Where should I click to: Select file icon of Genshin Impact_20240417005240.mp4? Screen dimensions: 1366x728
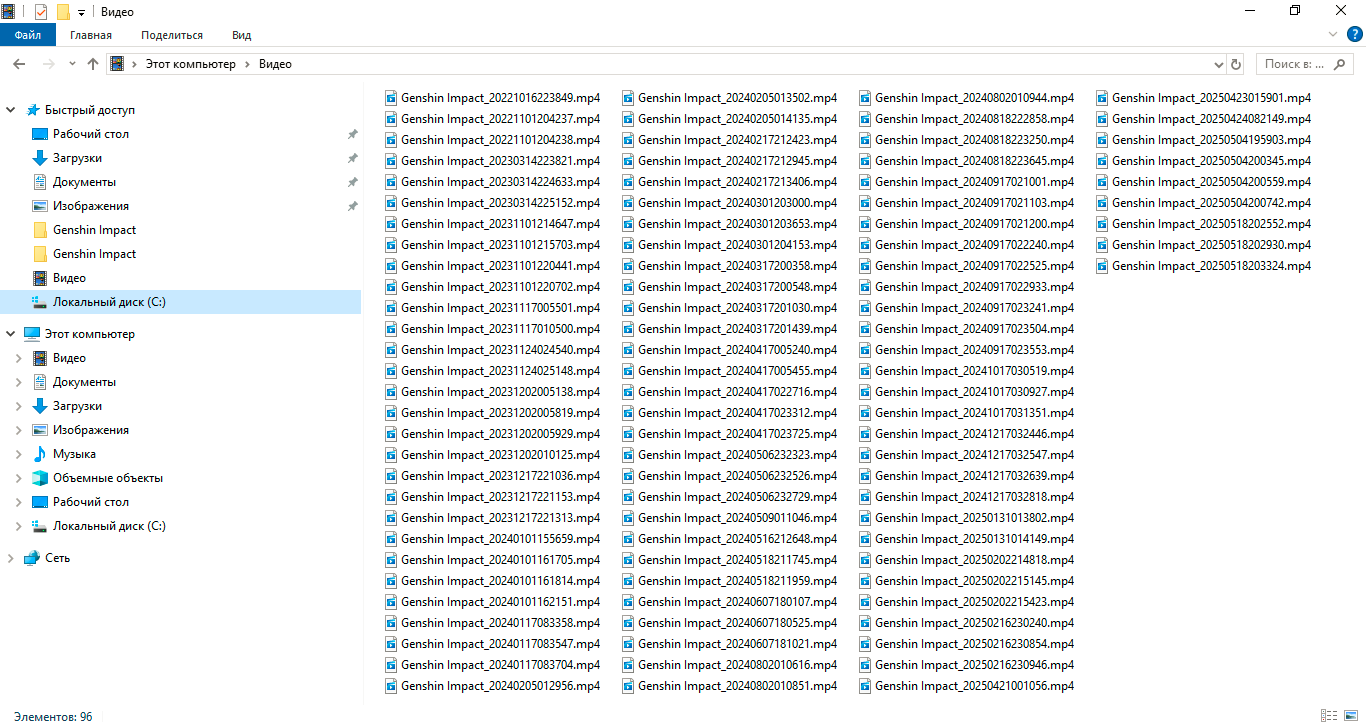point(628,350)
